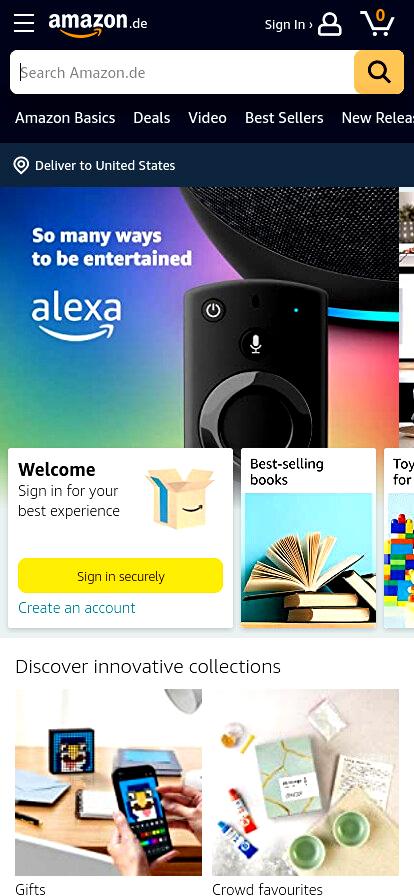
Task: Click the yellow search magnifier button
Action: (x=379, y=72)
